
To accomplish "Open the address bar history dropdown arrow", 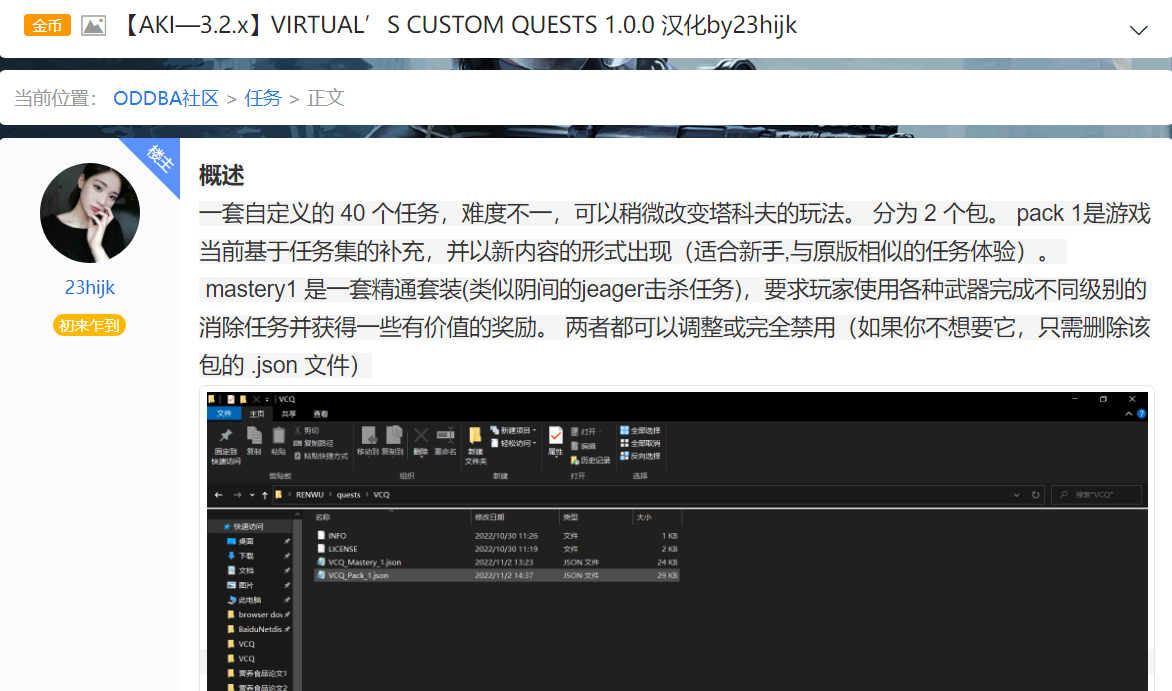I will pos(1016,494).
